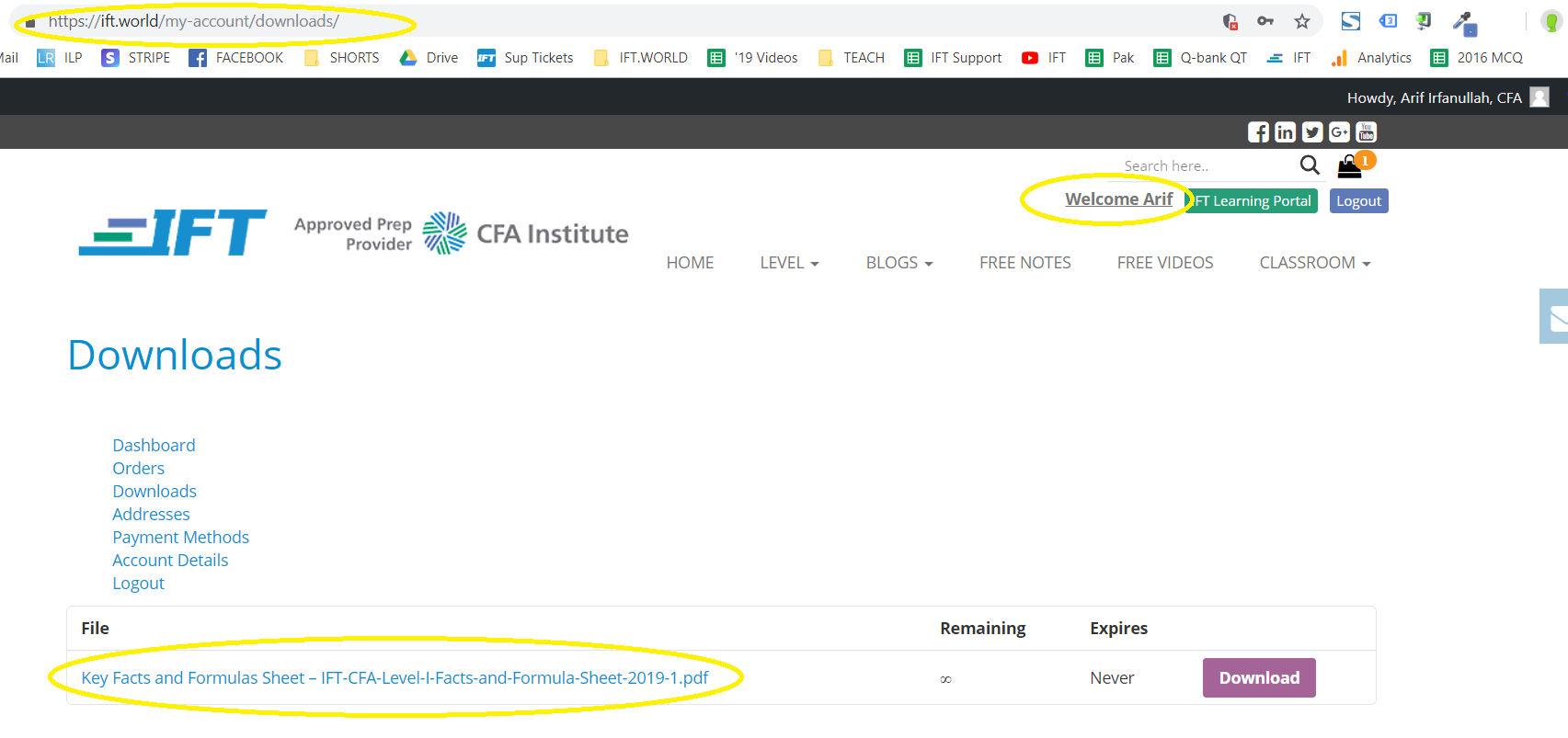Open Addresses in account menu

pyautogui.click(x=151, y=514)
